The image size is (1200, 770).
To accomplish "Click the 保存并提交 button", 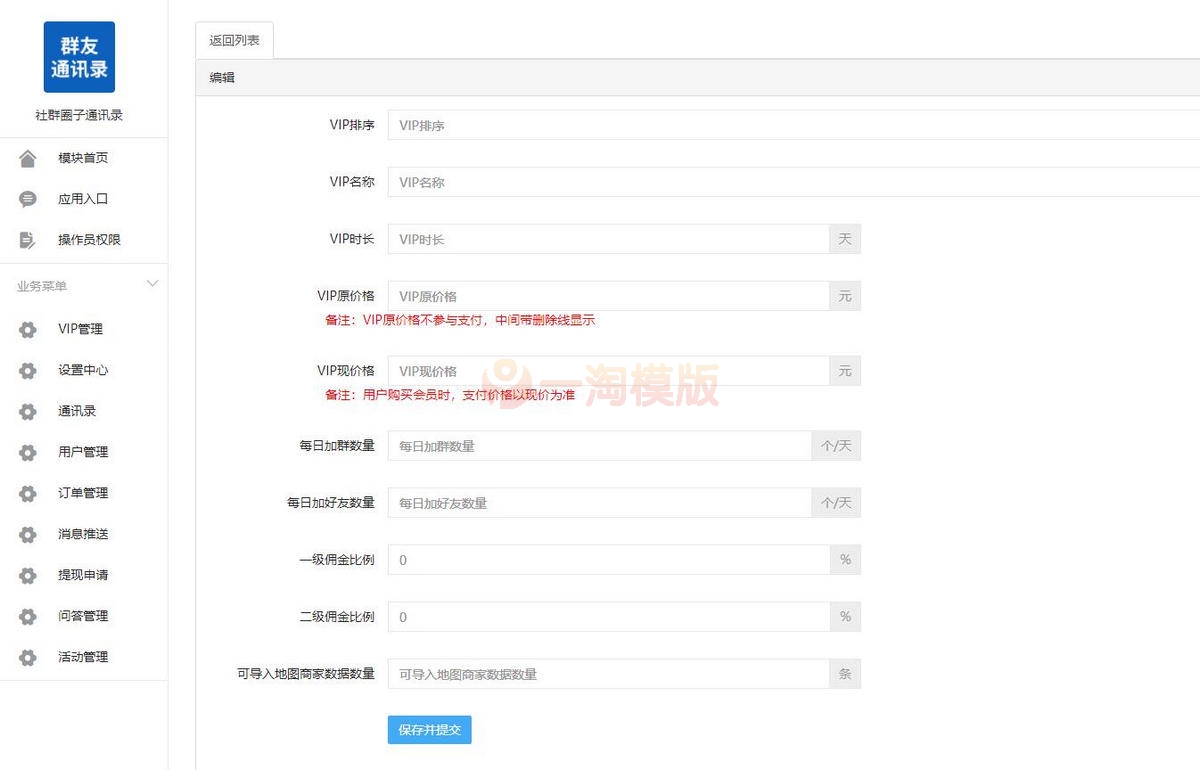I will [429, 730].
